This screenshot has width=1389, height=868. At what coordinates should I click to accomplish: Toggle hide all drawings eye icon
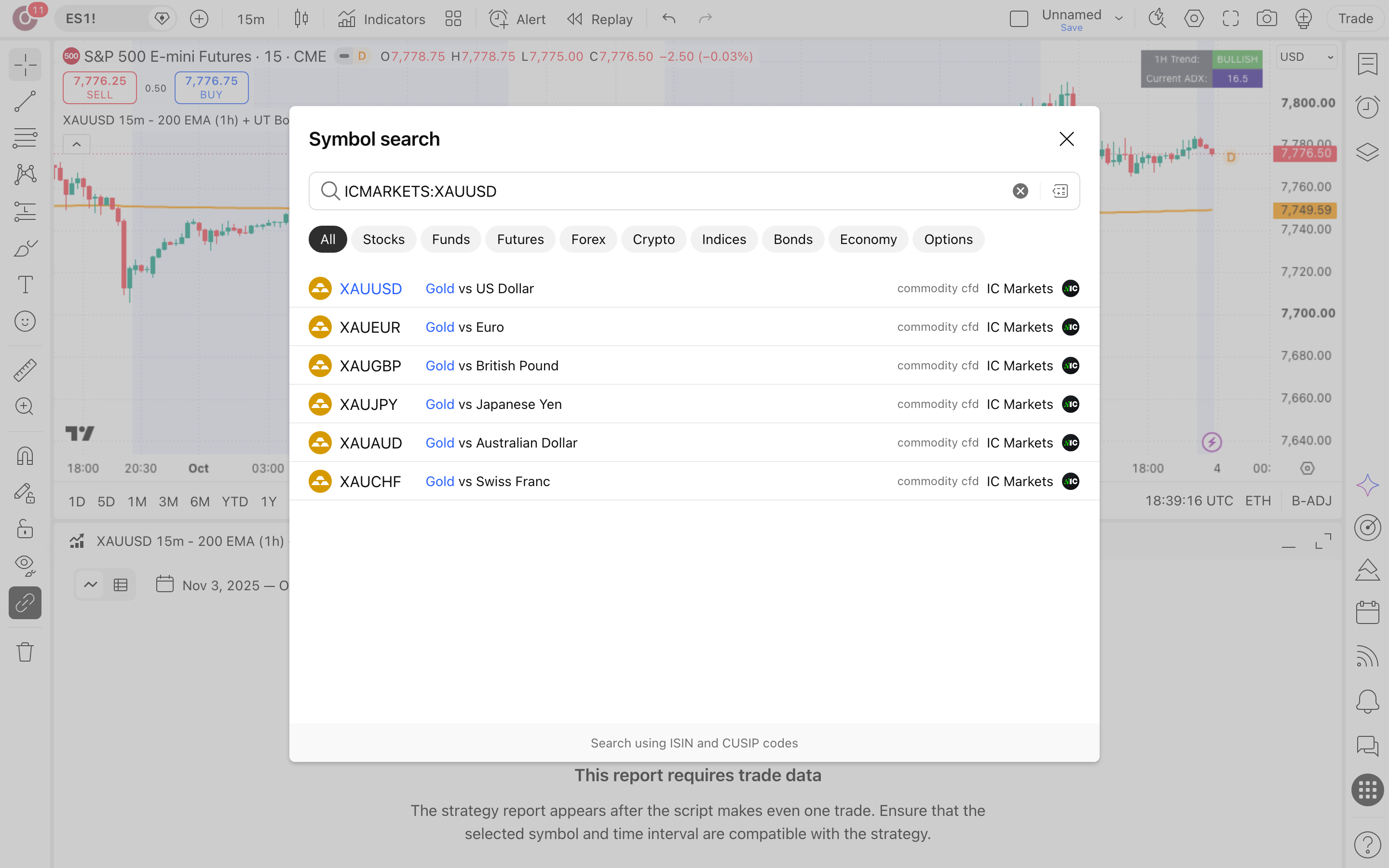[25, 566]
